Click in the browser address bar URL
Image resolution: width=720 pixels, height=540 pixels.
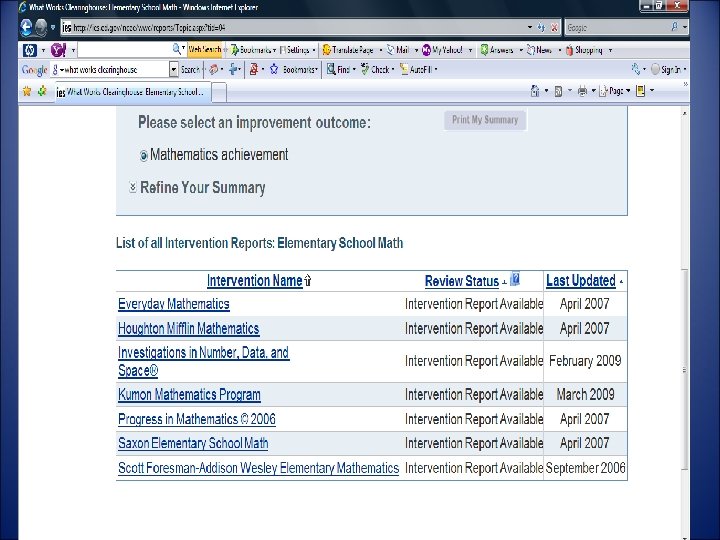pos(294,28)
